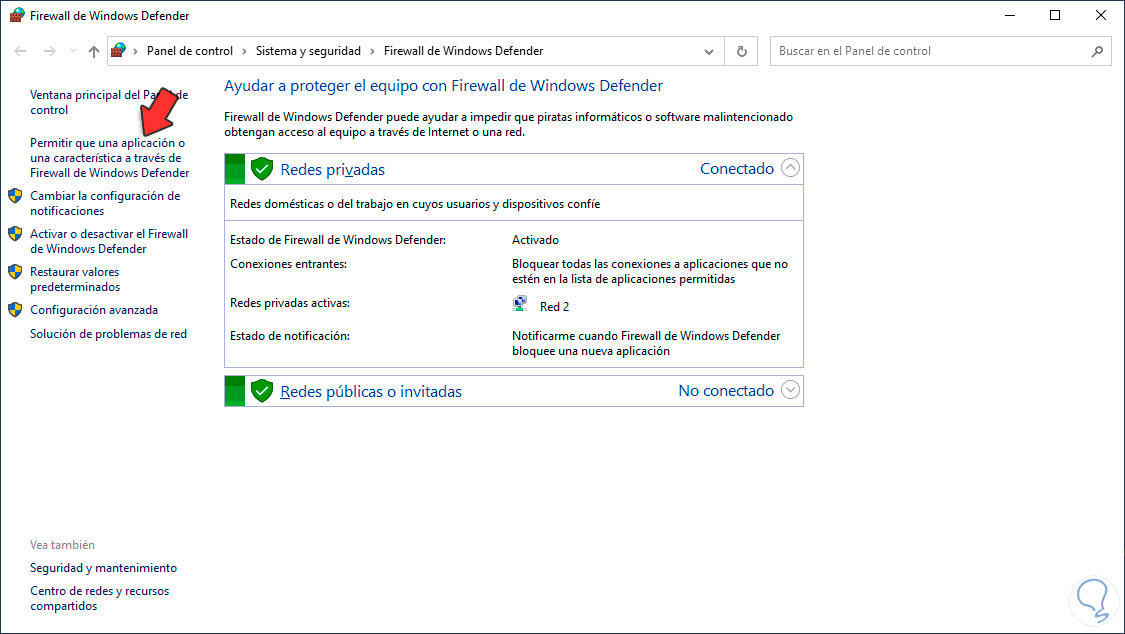Click green shield icon for Redes privadas
1125x634 pixels.
(262, 169)
